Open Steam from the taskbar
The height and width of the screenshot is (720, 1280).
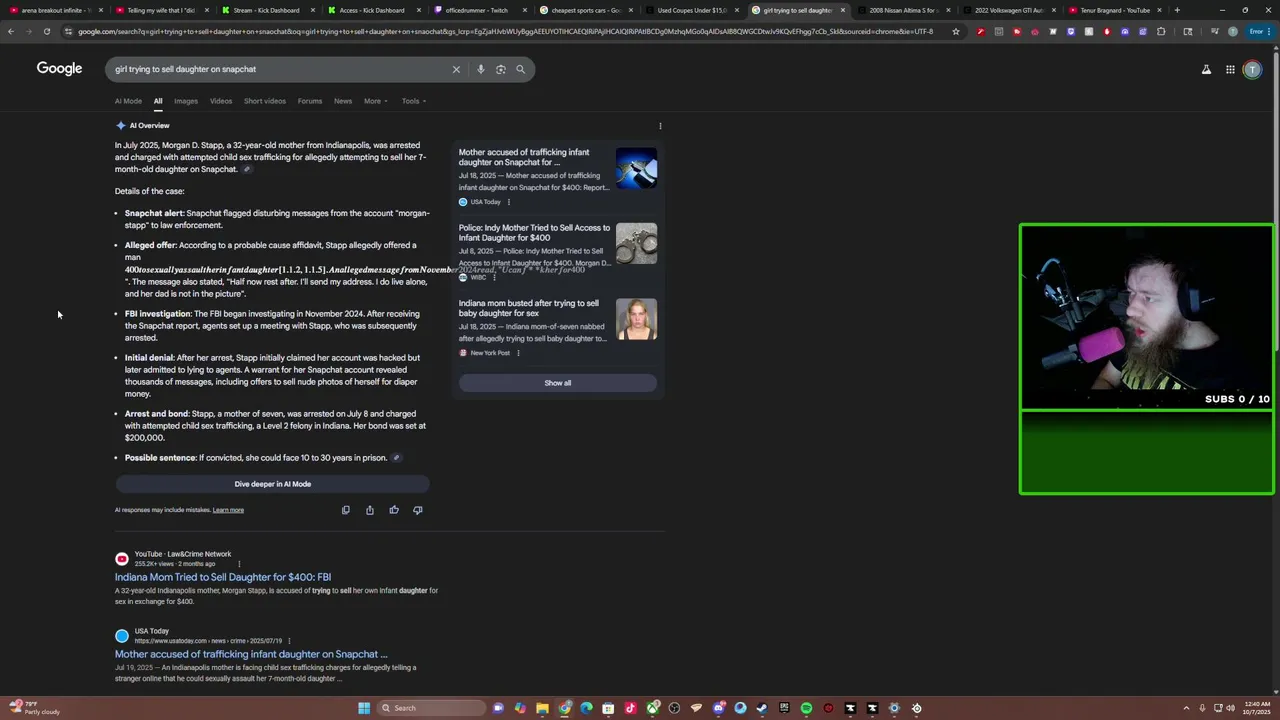pos(762,708)
